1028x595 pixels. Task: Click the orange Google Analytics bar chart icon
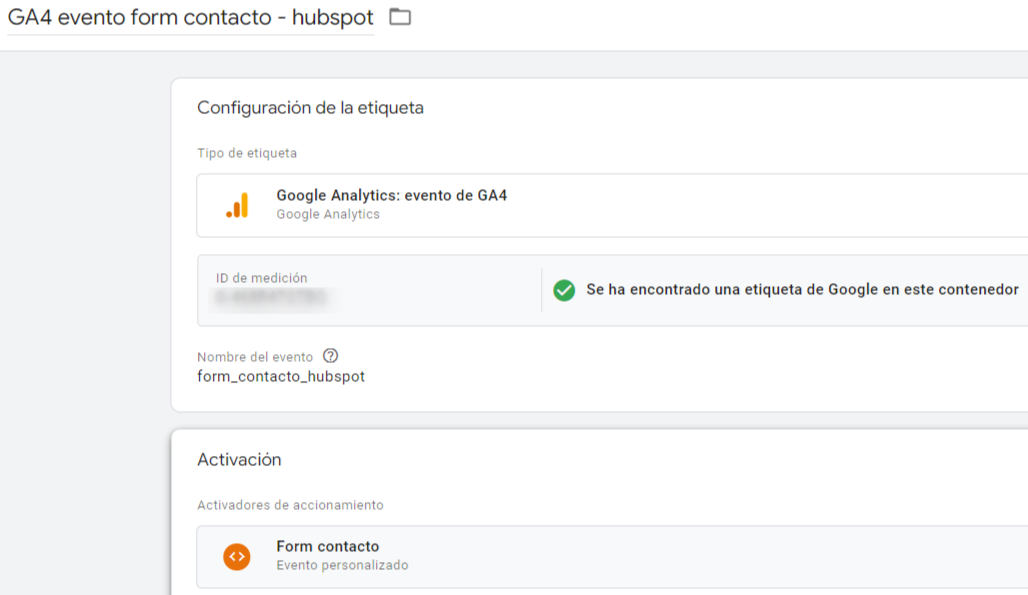[x=237, y=205]
